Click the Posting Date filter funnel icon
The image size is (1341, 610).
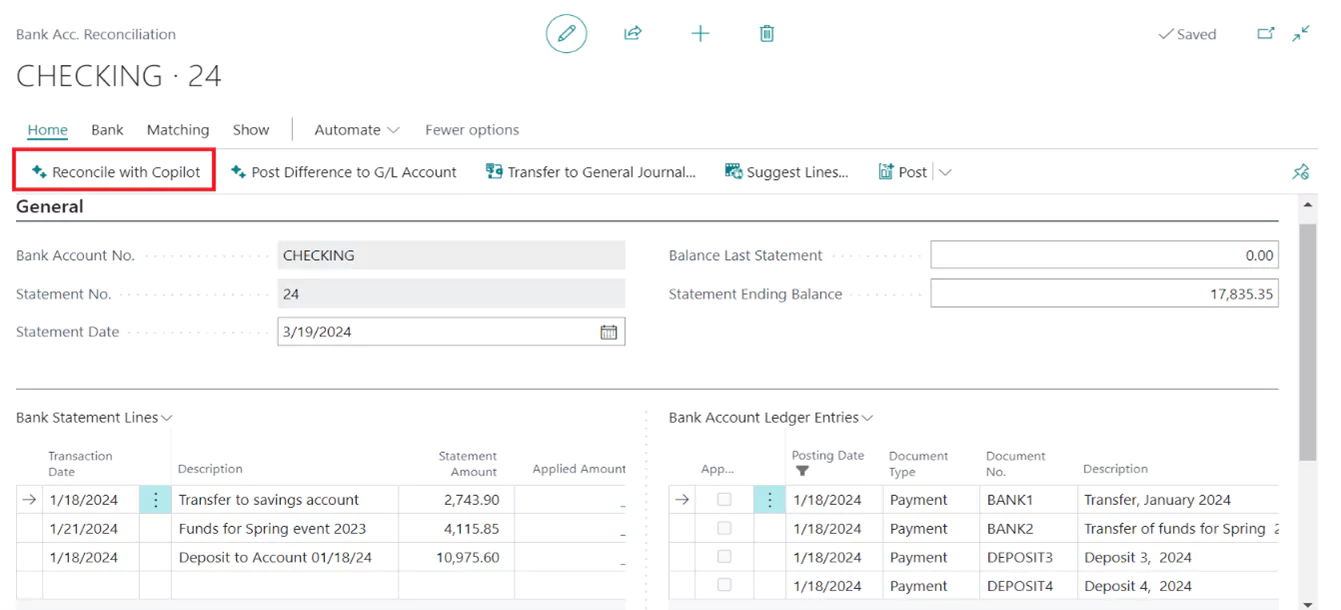tap(802, 471)
